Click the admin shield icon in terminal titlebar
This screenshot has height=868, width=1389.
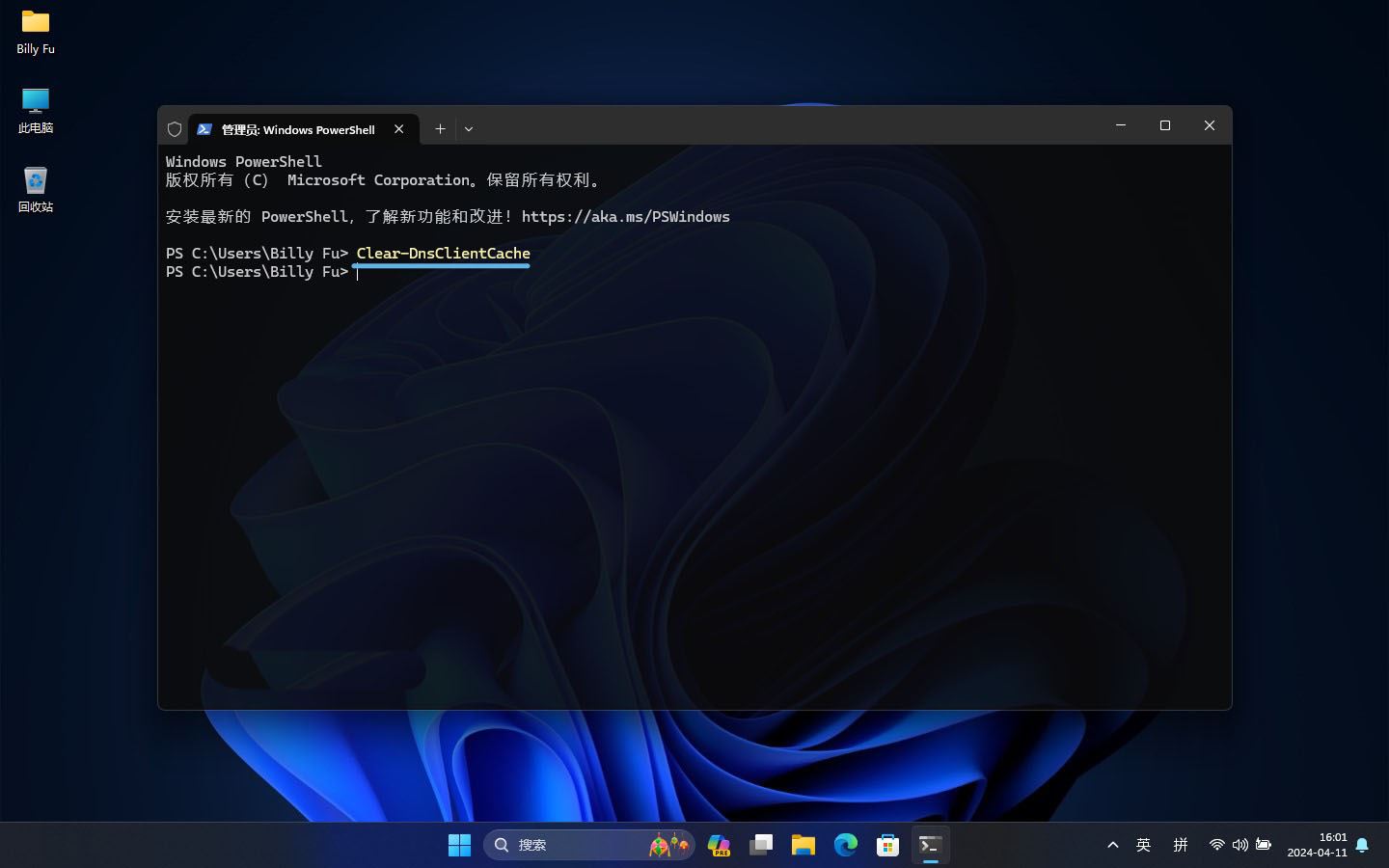(x=175, y=128)
